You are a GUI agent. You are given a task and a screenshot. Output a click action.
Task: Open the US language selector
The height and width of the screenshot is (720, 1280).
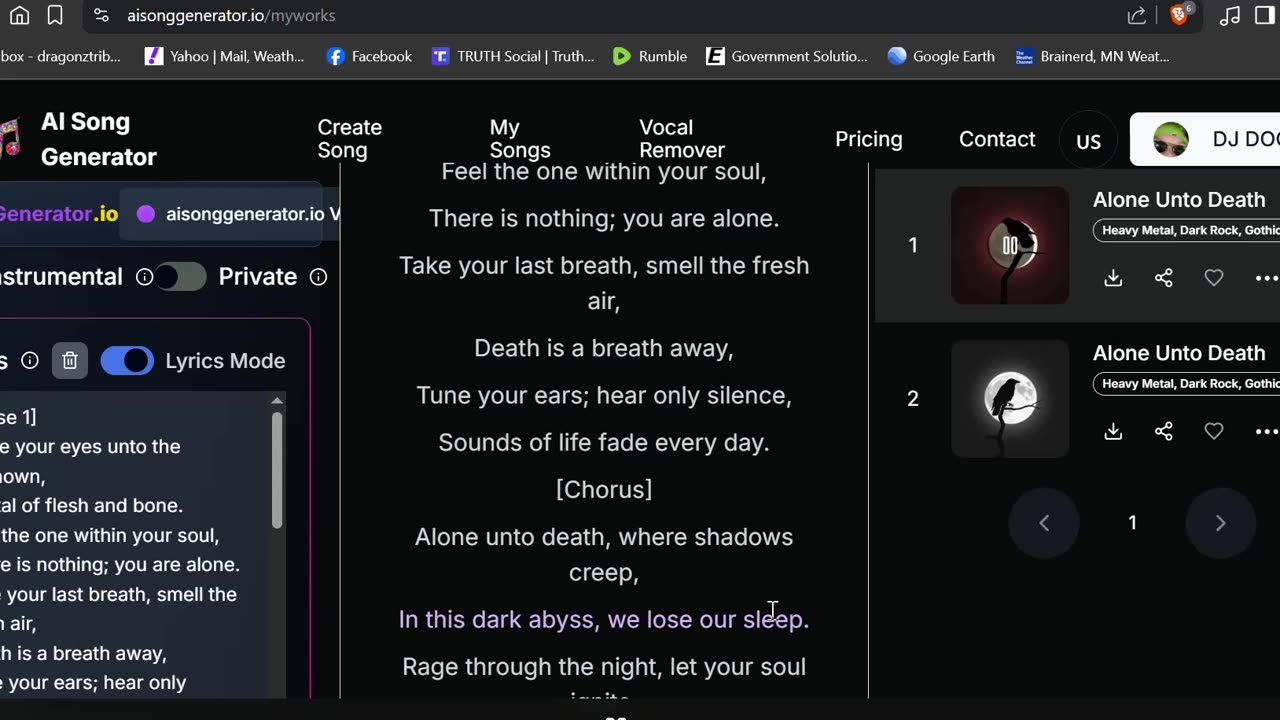(1088, 140)
